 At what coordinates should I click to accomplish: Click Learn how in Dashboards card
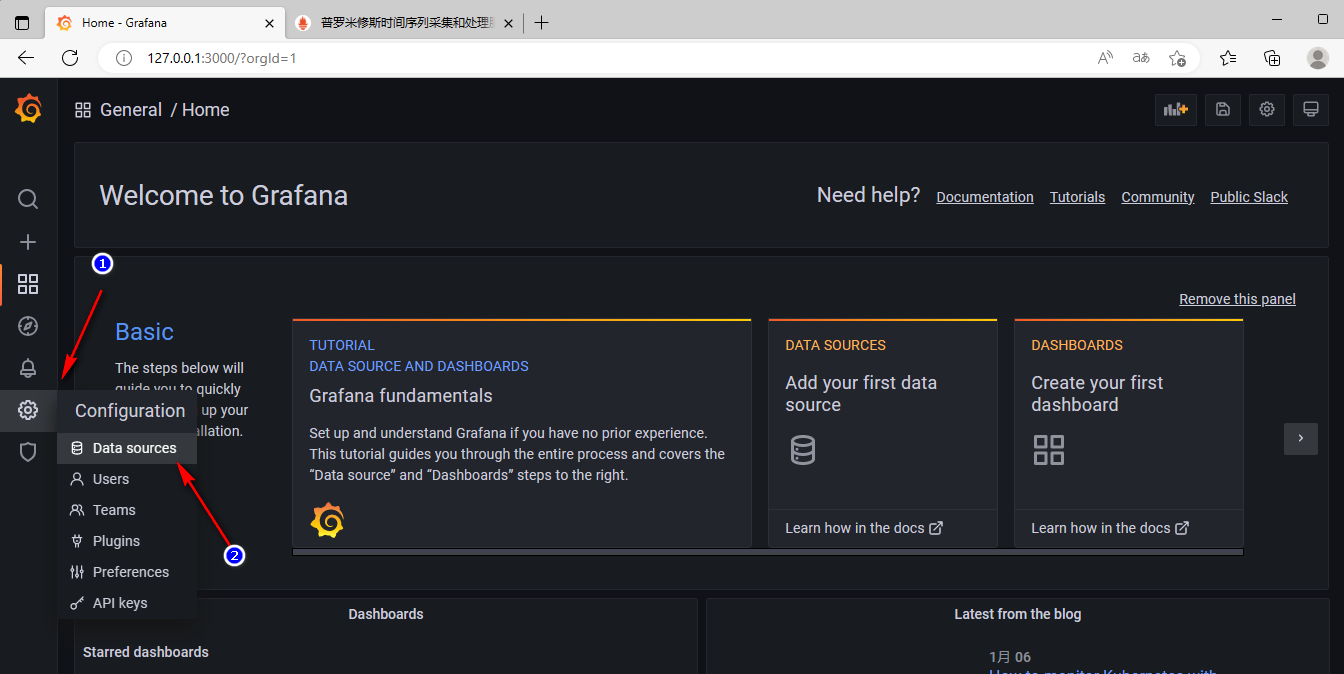(1110, 528)
